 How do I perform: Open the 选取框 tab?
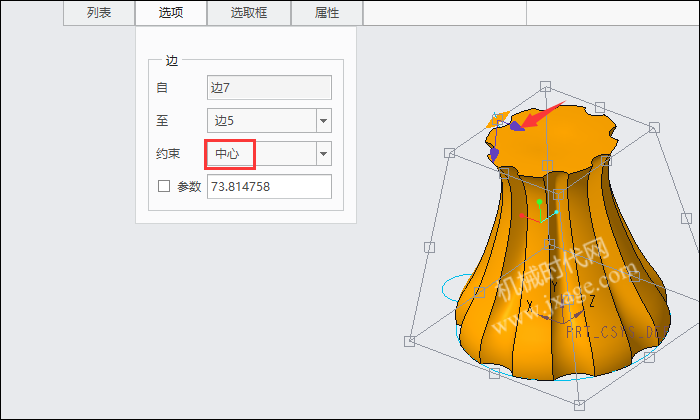click(x=249, y=13)
